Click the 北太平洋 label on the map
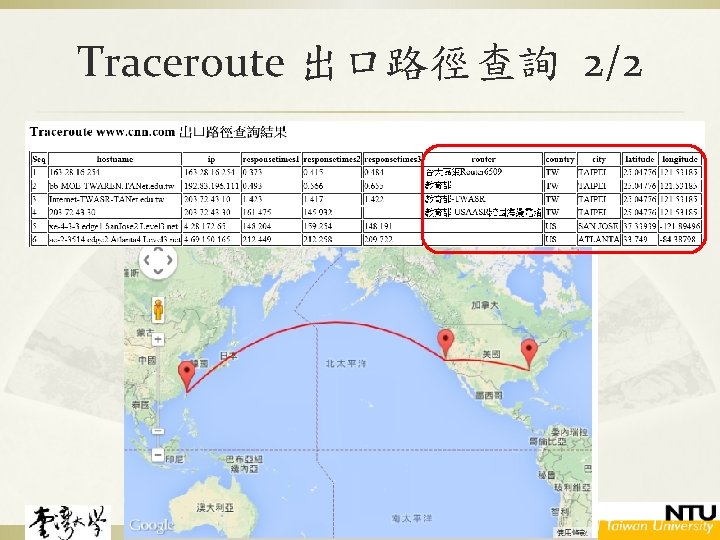Viewport: 720px width, 540px height. [x=346, y=364]
